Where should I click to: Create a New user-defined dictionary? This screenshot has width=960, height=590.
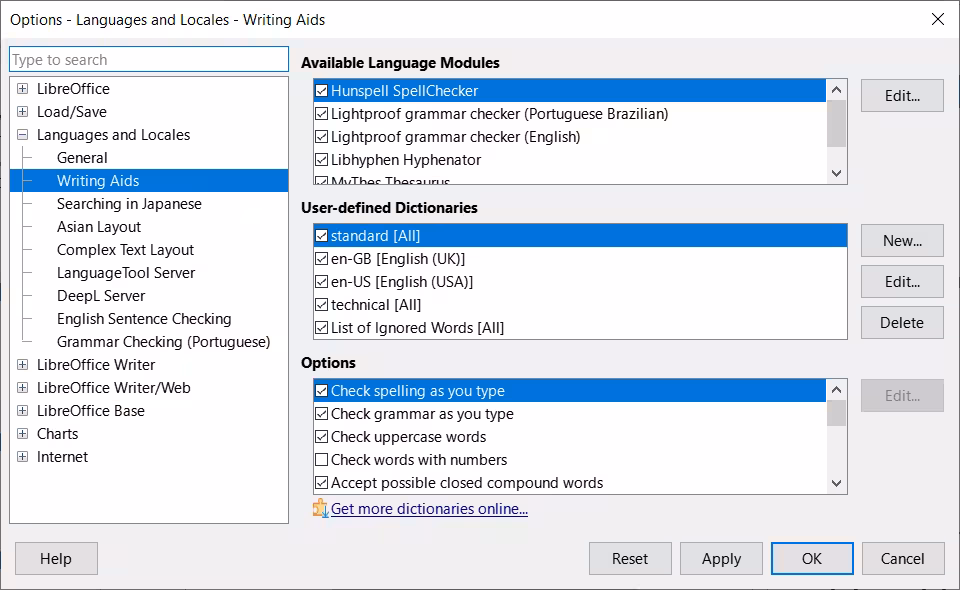coord(902,241)
